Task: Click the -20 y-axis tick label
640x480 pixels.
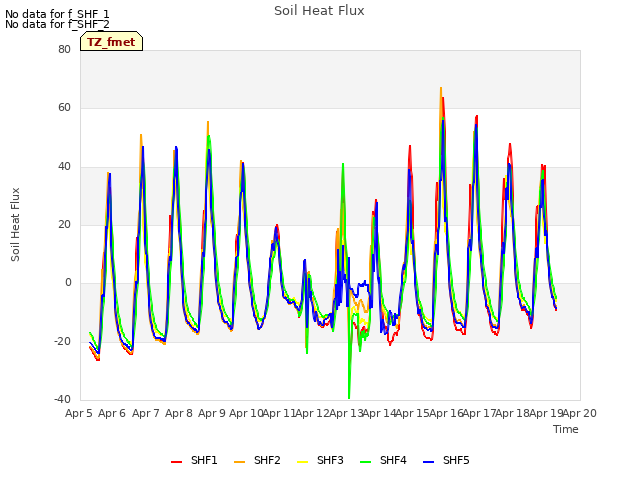Action: (62, 341)
